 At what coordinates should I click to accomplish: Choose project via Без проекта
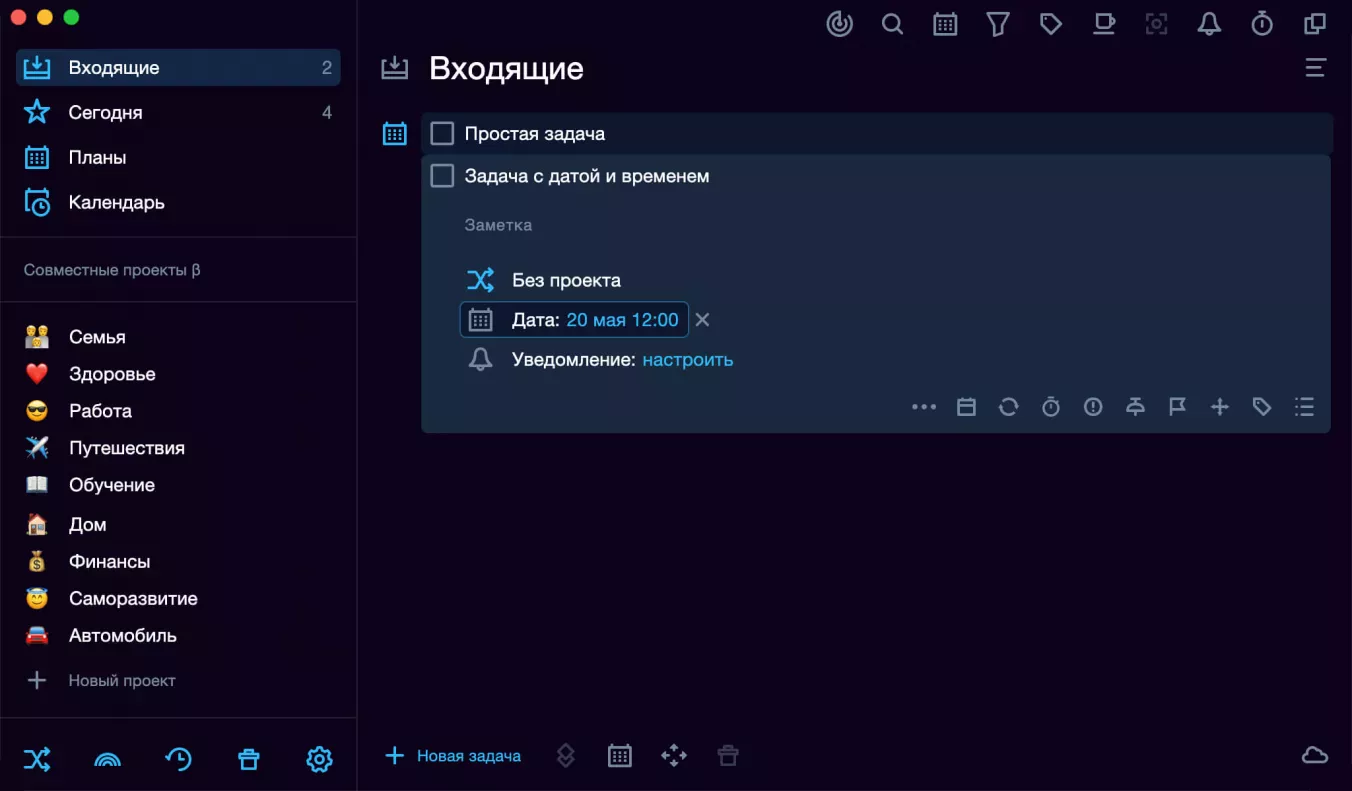(566, 281)
